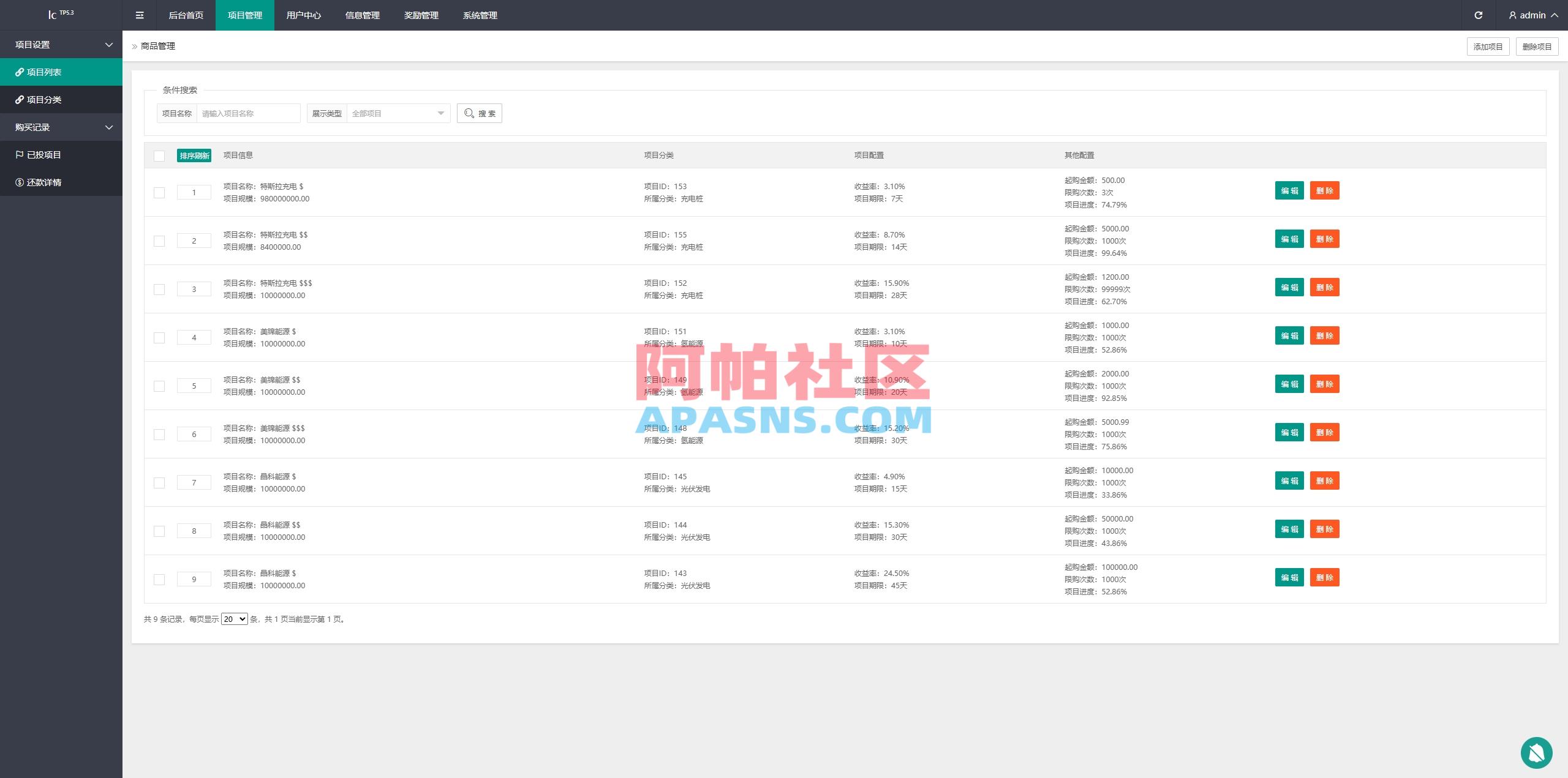This screenshot has height=778, width=1568.
Task: Open the 展示类型 全部项目 dropdown
Action: point(397,113)
